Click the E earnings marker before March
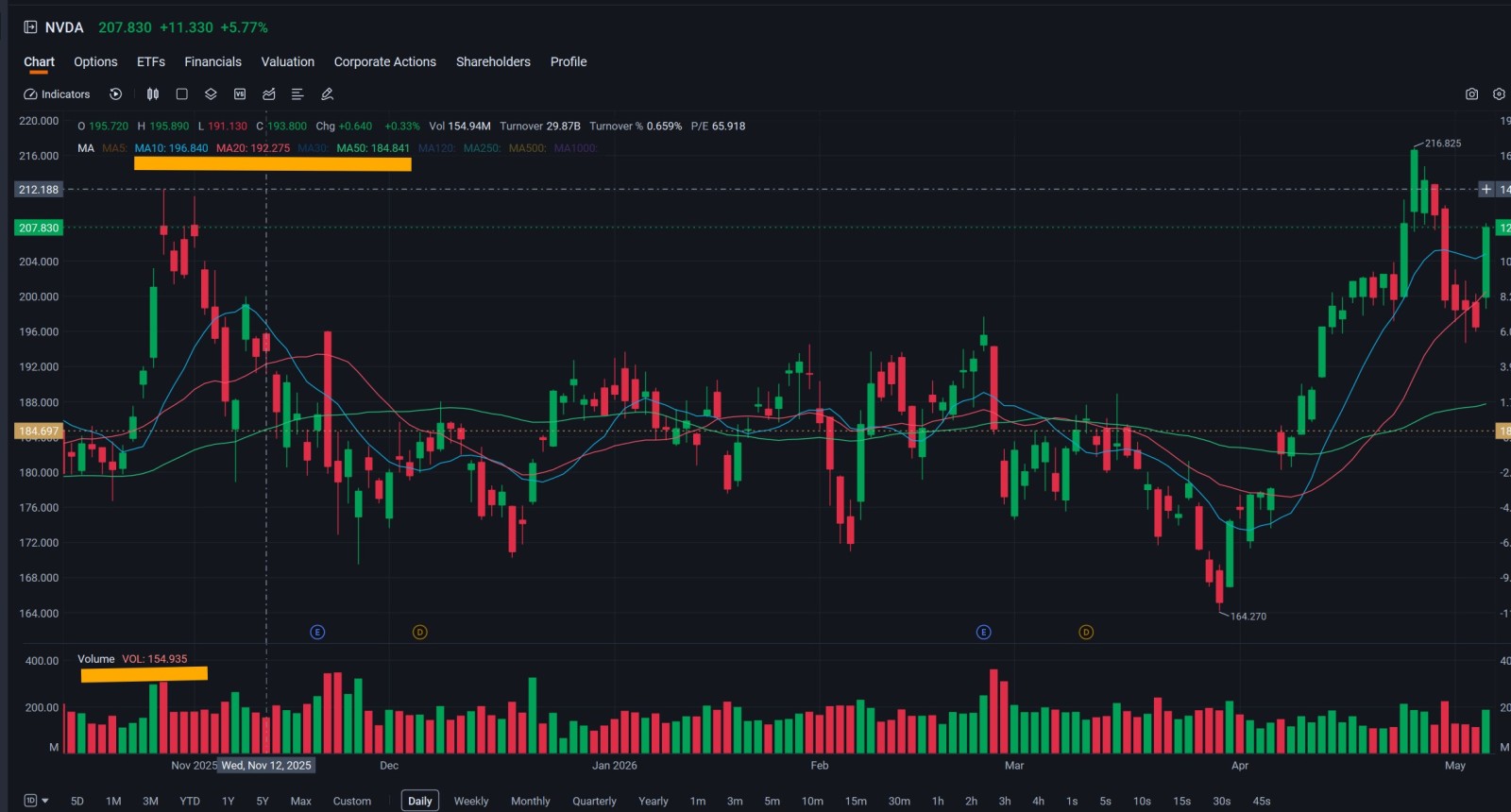This screenshot has width=1511, height=812. [x=983, y=632]
